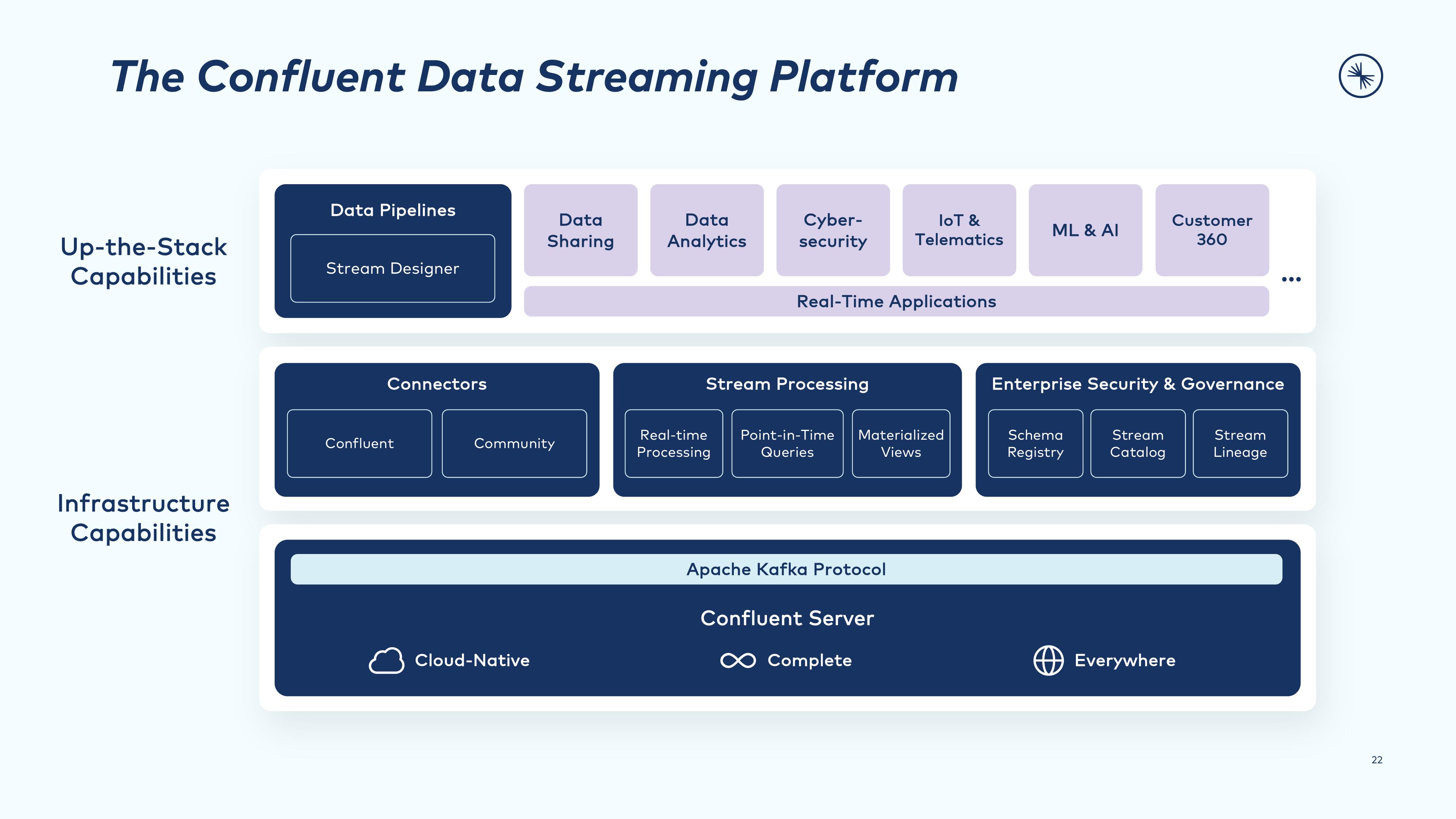Click the Confluent logo icon

(x=1361, y=76)
